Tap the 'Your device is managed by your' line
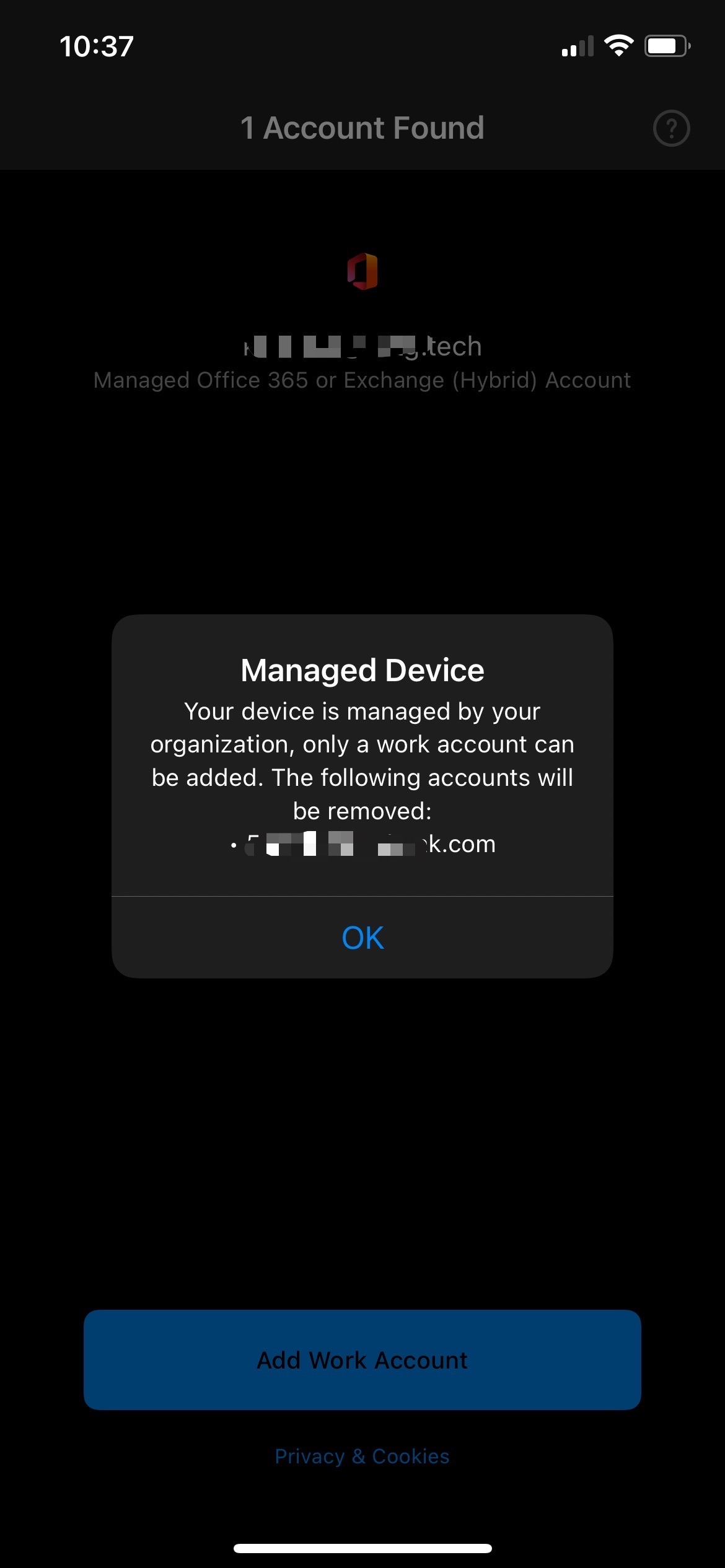Screen dimensions: 725x1568 click(362, 712)
